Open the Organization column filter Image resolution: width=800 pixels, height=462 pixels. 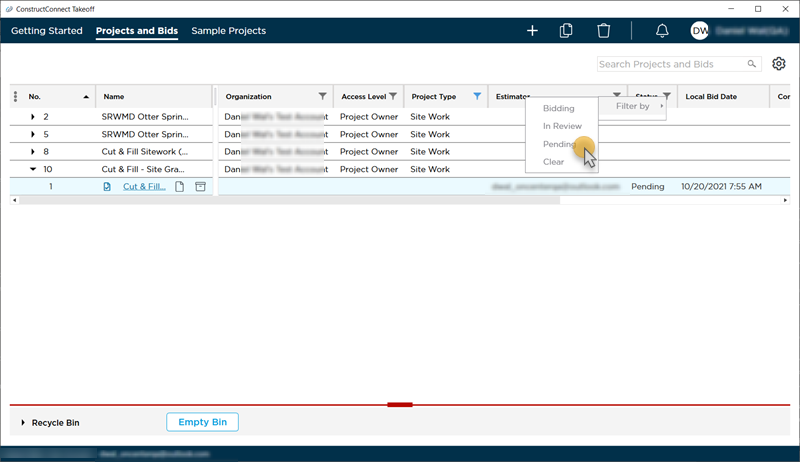[322, 96]
